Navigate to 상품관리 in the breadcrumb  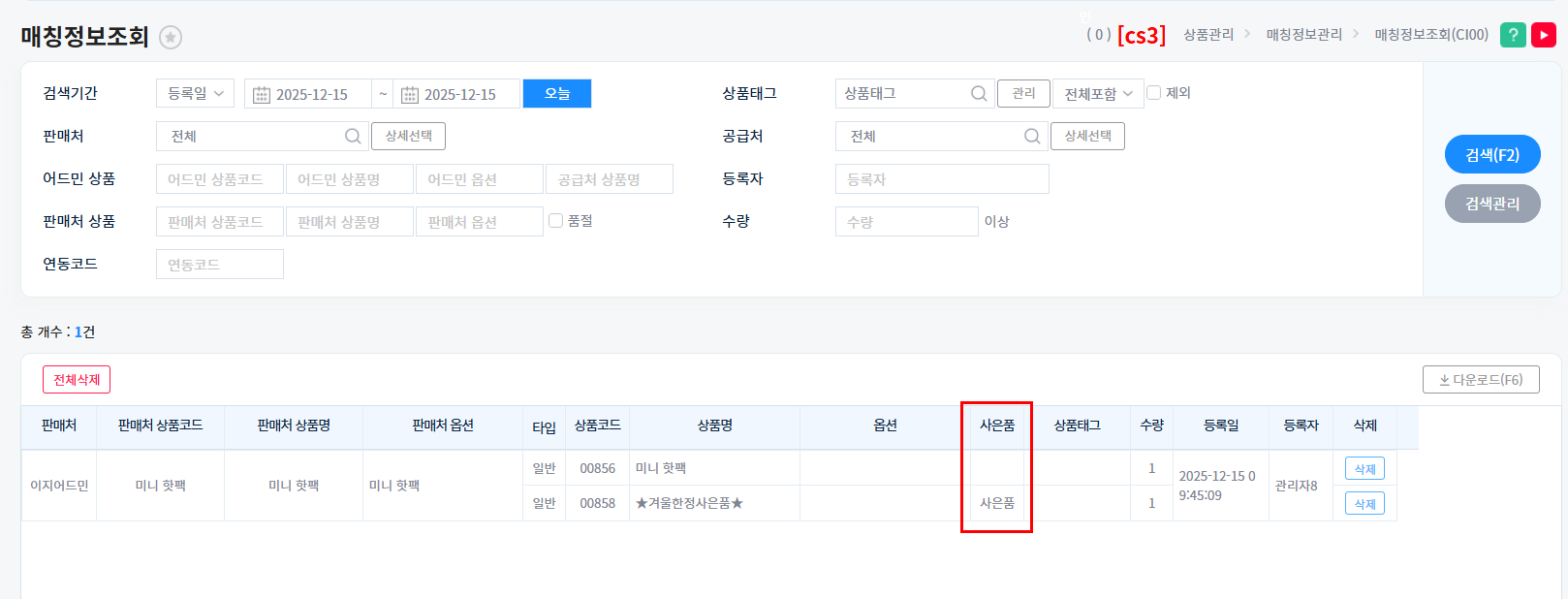tap(1208, 35)
